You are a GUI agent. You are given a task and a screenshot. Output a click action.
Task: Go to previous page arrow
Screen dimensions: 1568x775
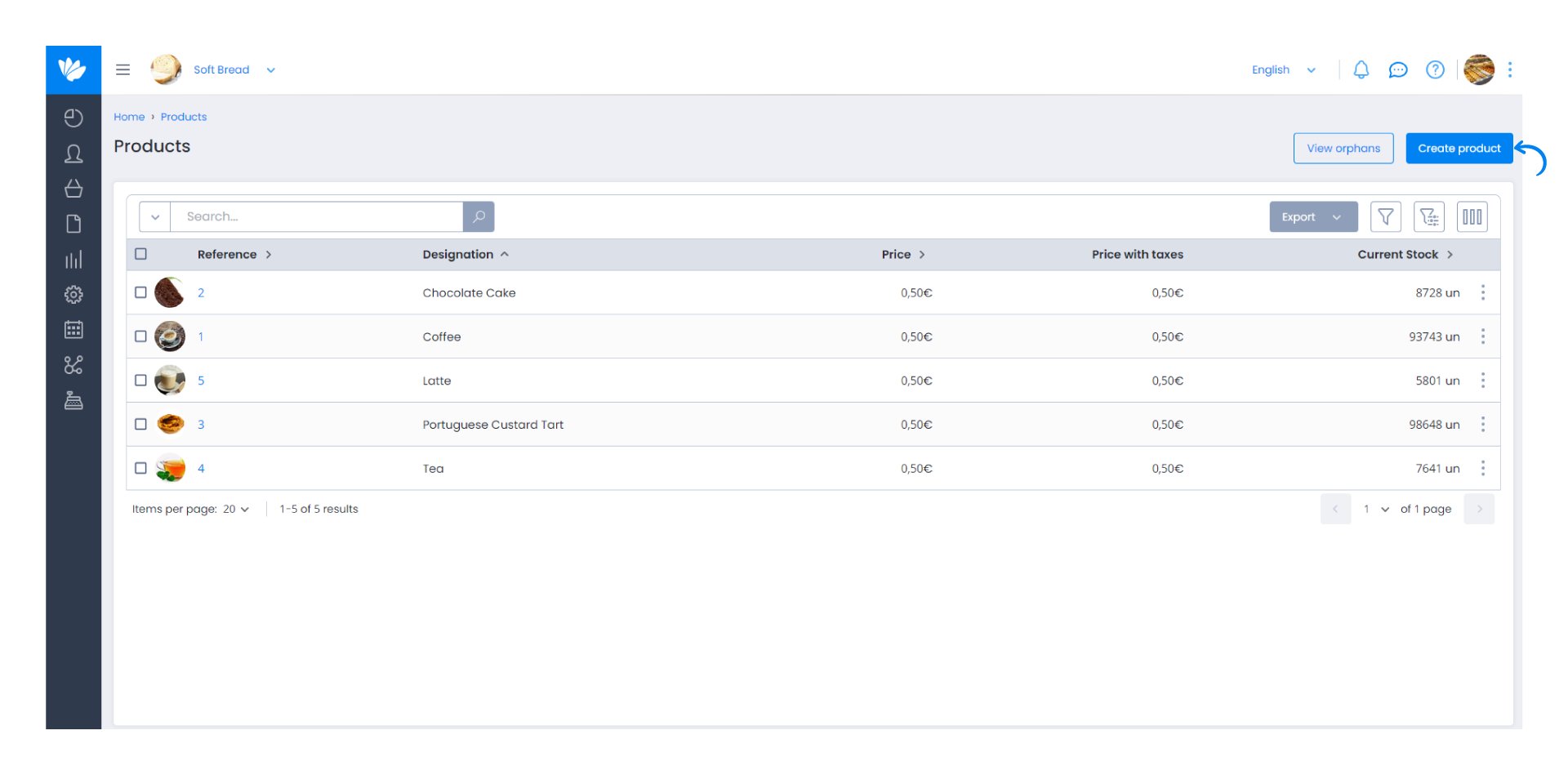coord(1335,509)
